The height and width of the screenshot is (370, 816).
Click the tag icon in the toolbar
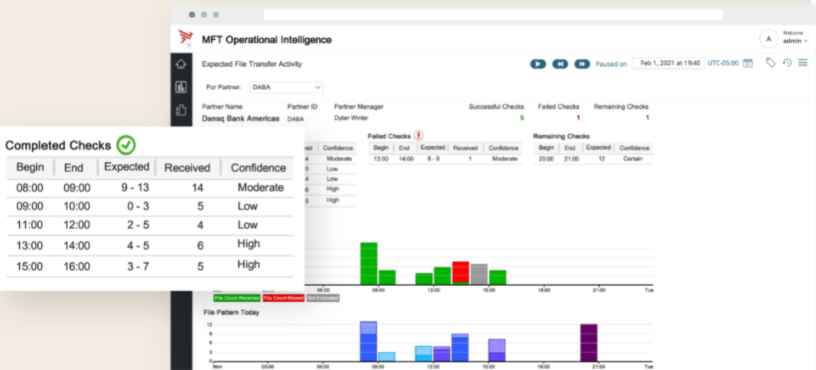pos(770,62)
